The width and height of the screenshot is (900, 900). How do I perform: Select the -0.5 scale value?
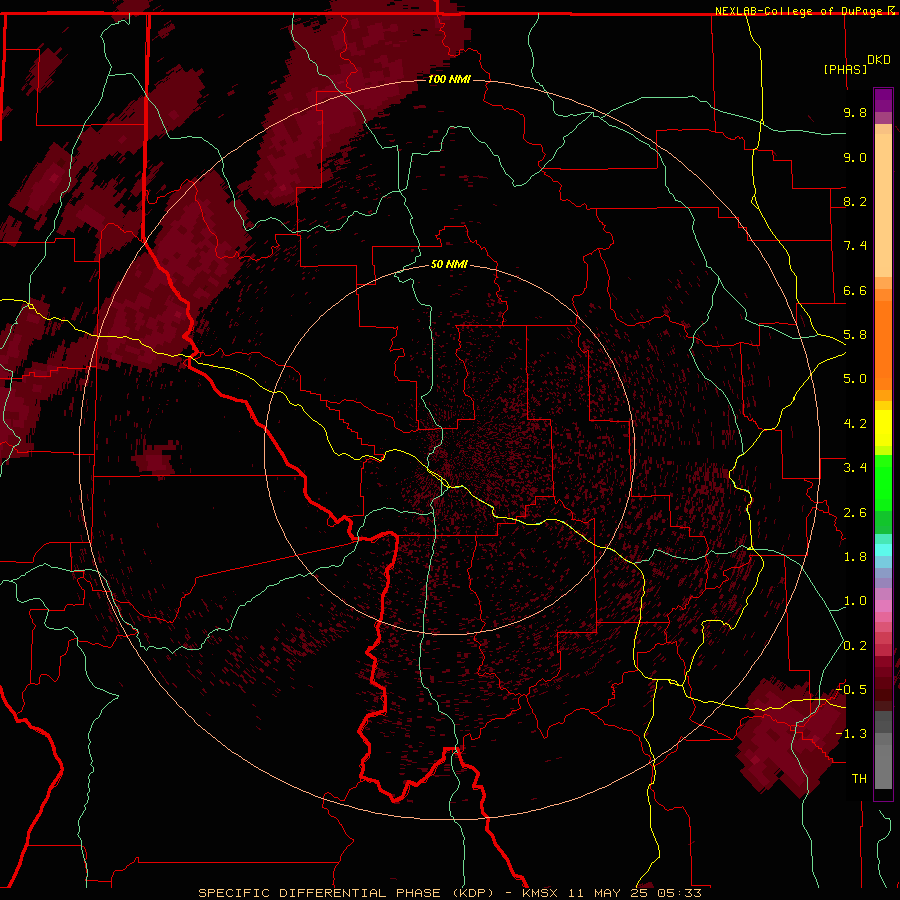852,689
